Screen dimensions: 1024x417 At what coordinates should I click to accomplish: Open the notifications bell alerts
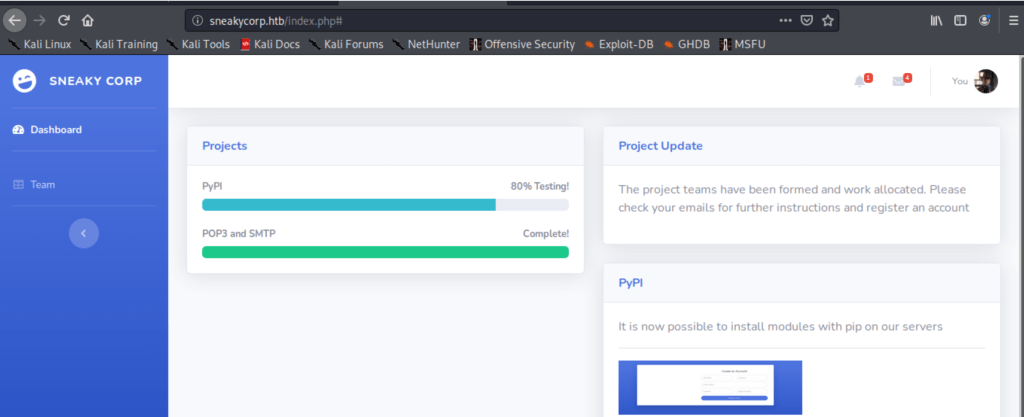pos(860,81)
